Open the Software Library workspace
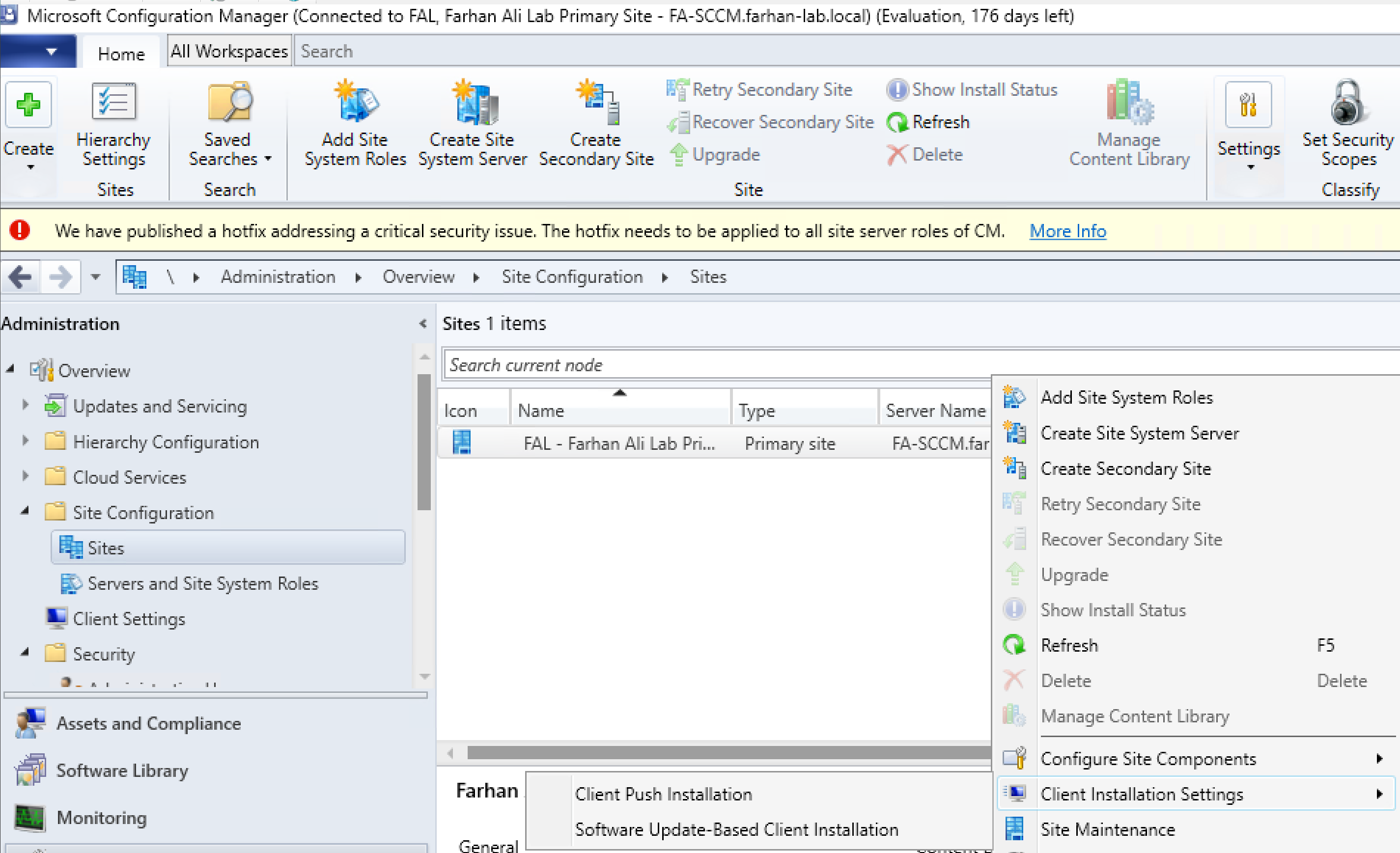 click(122, 770)
